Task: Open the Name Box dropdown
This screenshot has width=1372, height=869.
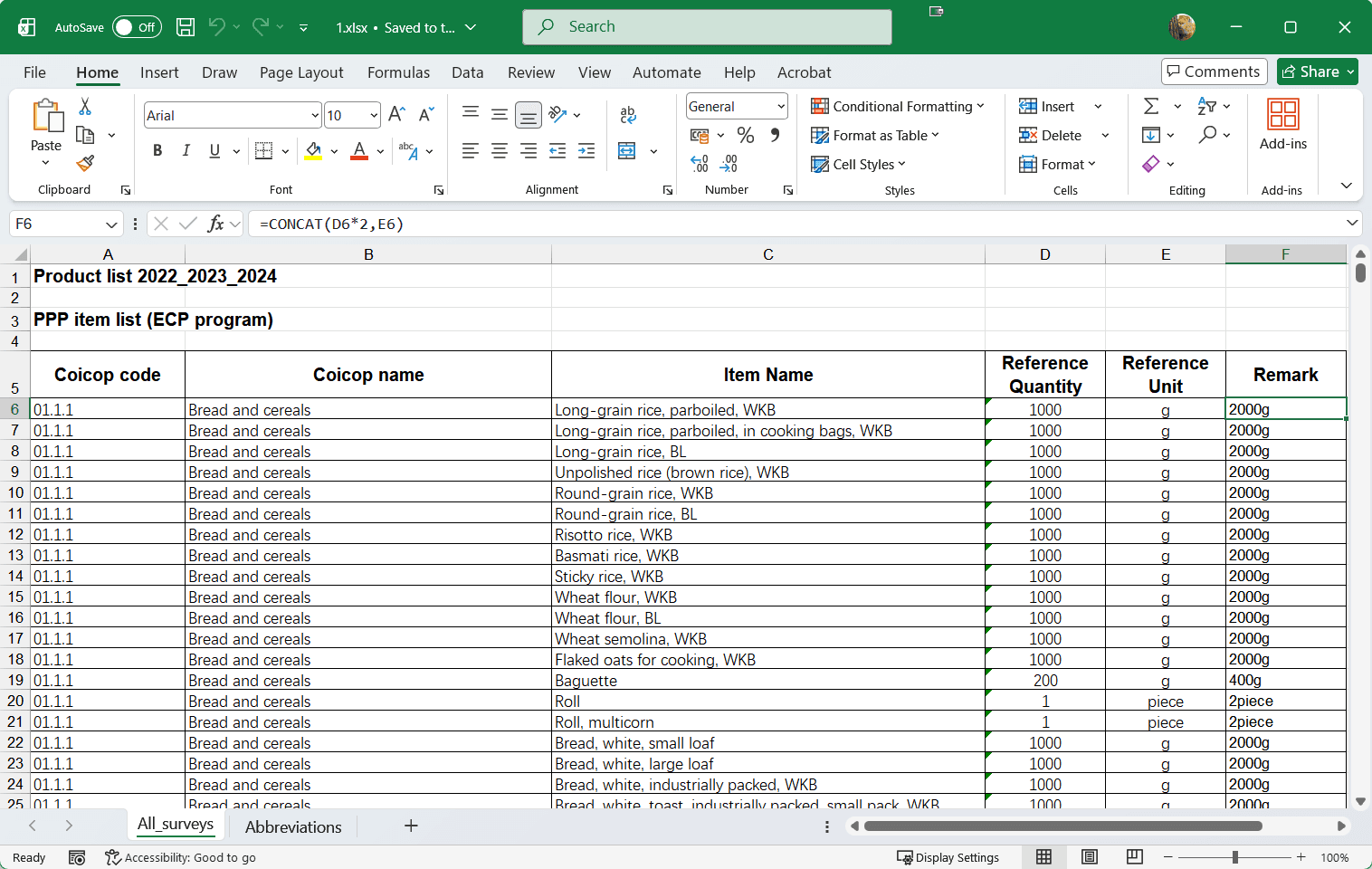Action: (x=111, y=224)
